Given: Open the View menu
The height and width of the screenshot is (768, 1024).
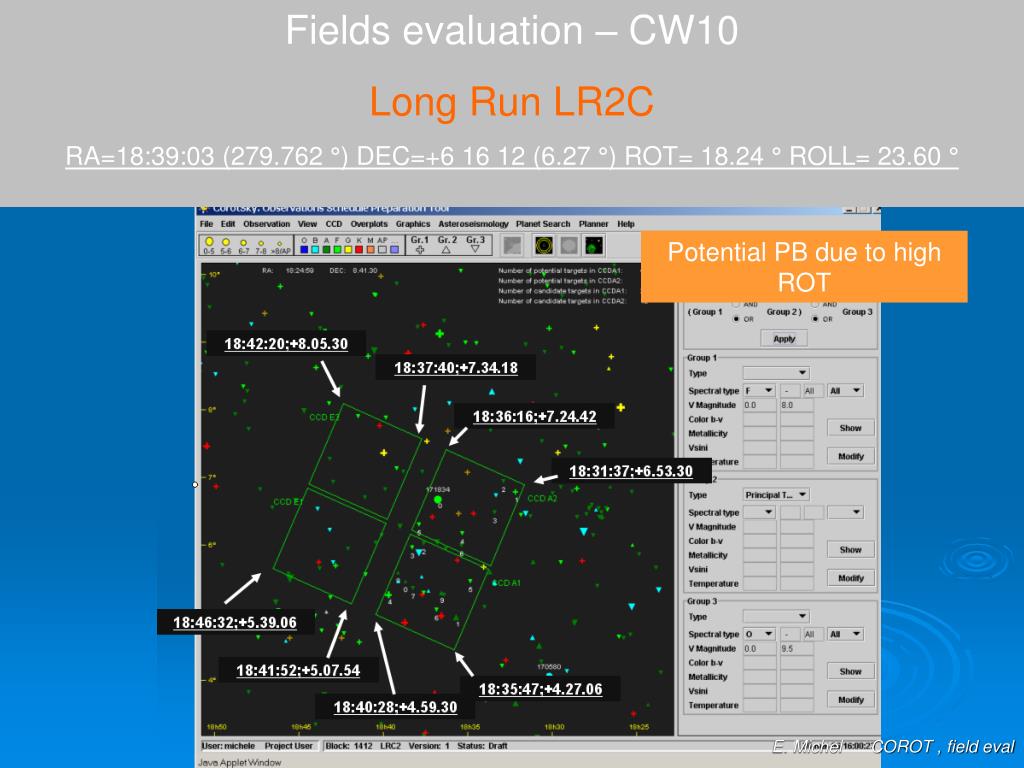Looking at the screenshot, I should [308, 224].
